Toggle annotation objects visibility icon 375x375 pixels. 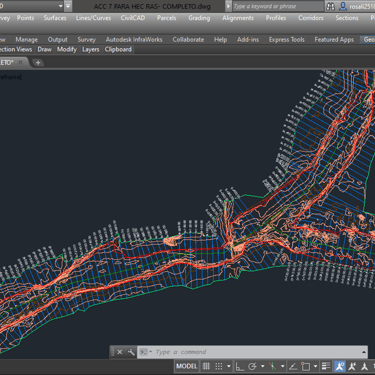(x=340, y=366)
